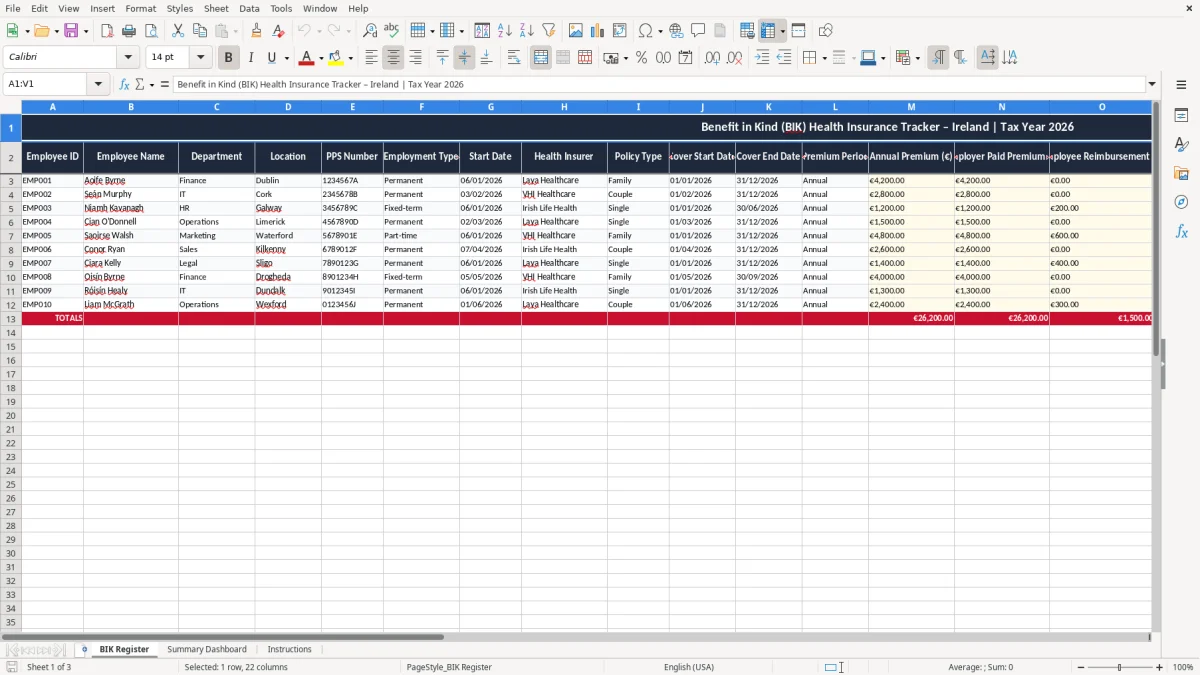Click the Print icon
The width and height of the screenshot is (1200, 675).
129,31
